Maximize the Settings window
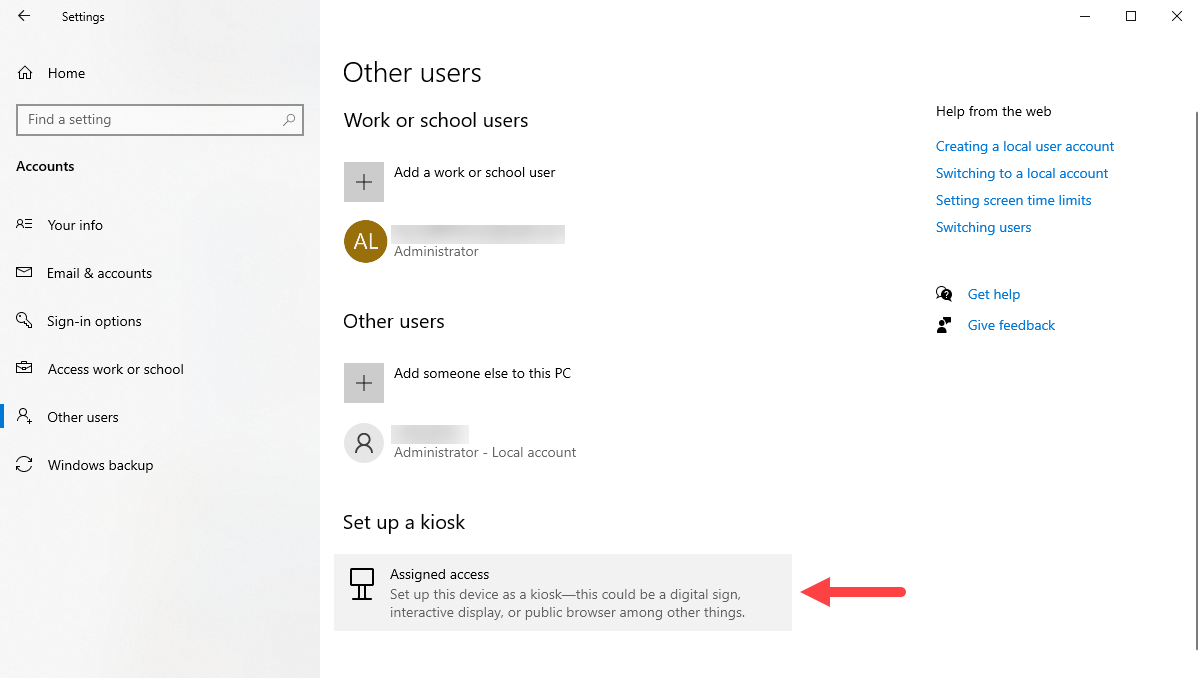The height and width of the screenshot is (678, 1200). (1130, 16)
